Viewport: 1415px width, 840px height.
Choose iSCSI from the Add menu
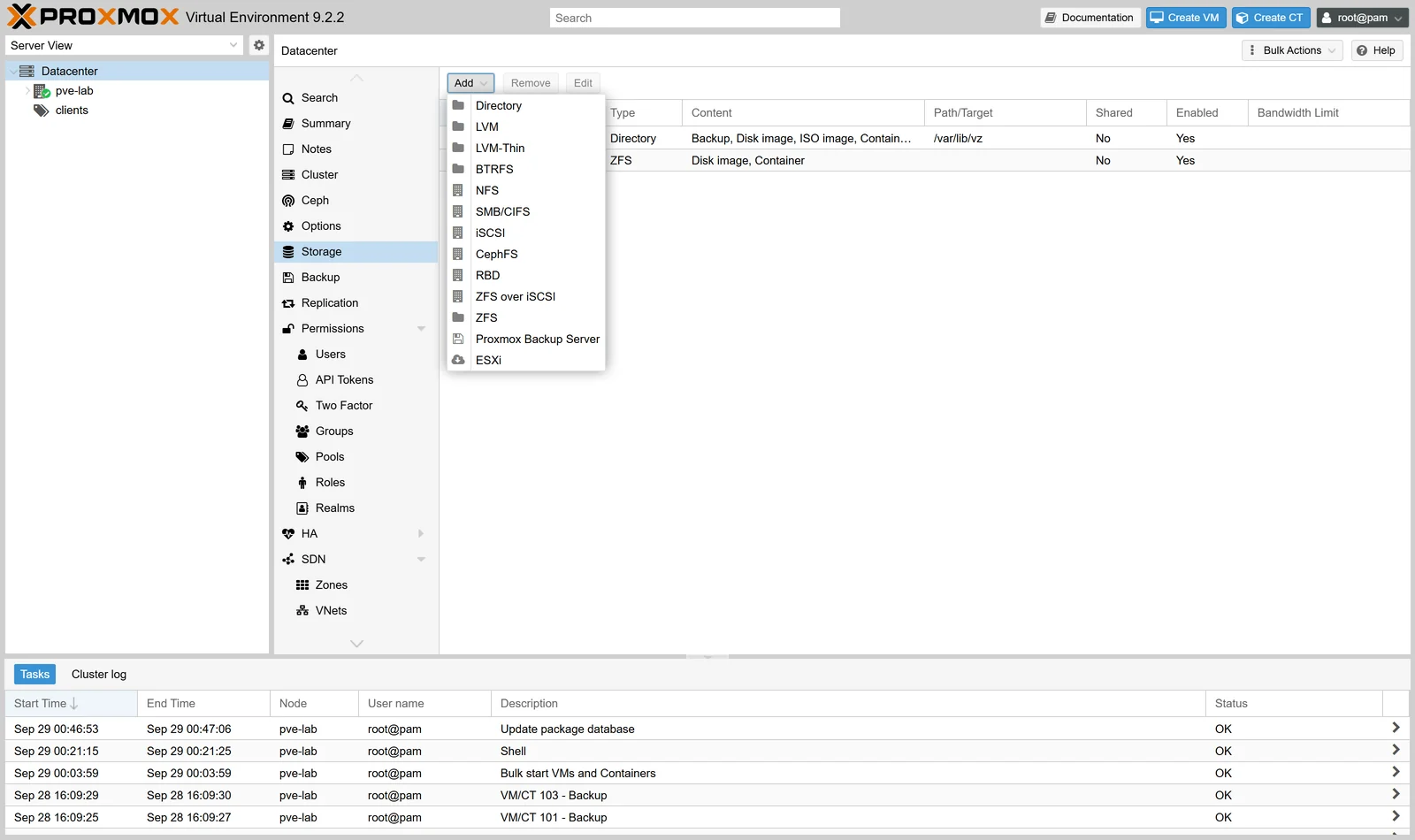(x=525, y=233)
